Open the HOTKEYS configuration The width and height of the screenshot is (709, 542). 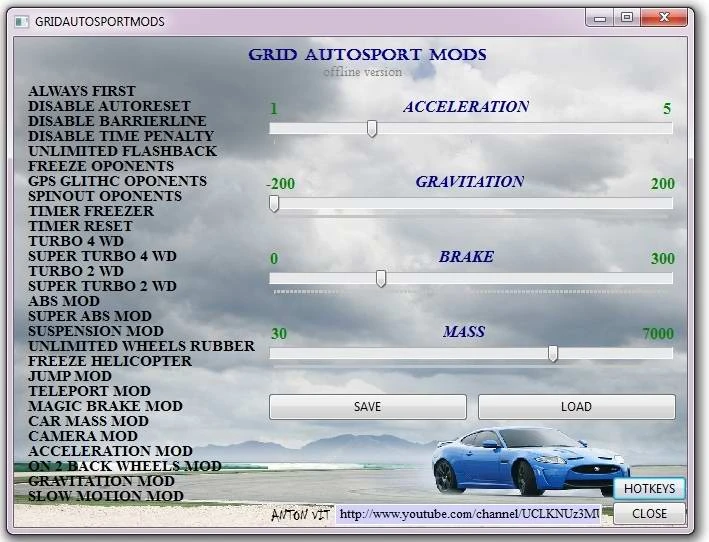click(x=649, y=488)
